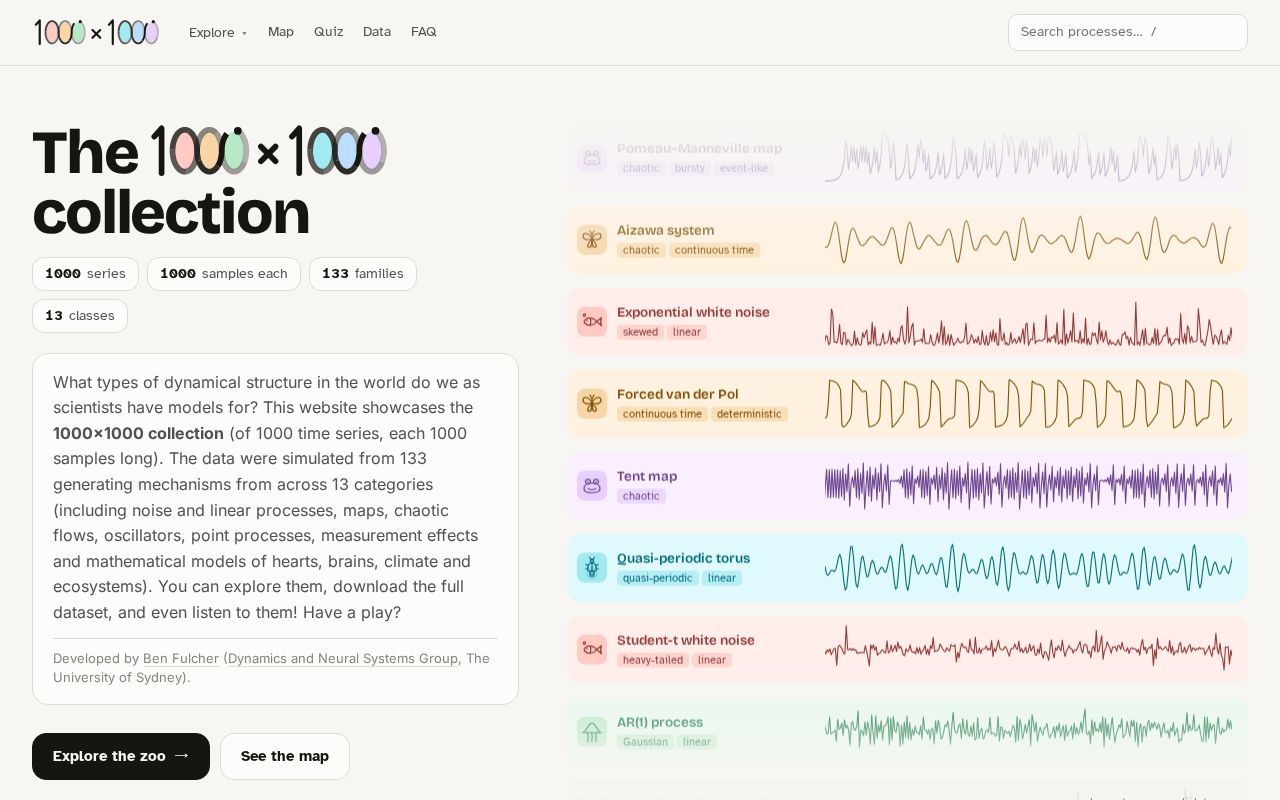Open the Ben Fulcher link
The width and height of the screenshot is (1280, 800).
tap(181, 658)
